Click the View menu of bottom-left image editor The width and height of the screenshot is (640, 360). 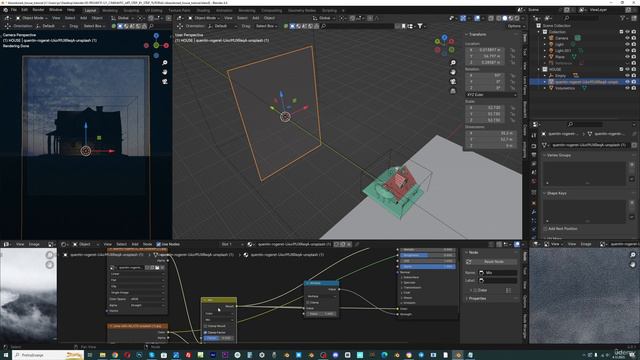(20, 244)
